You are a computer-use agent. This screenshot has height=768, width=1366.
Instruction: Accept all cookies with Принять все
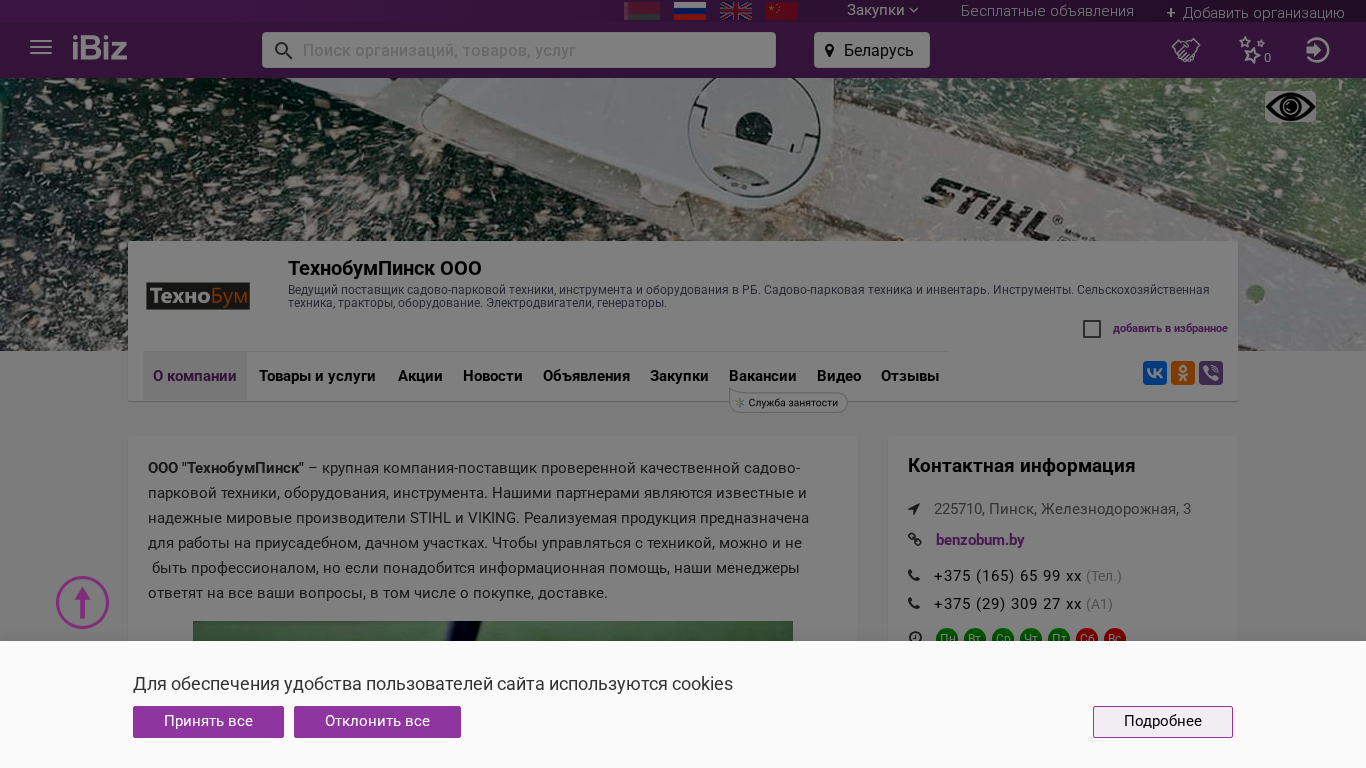click(208, 722)
